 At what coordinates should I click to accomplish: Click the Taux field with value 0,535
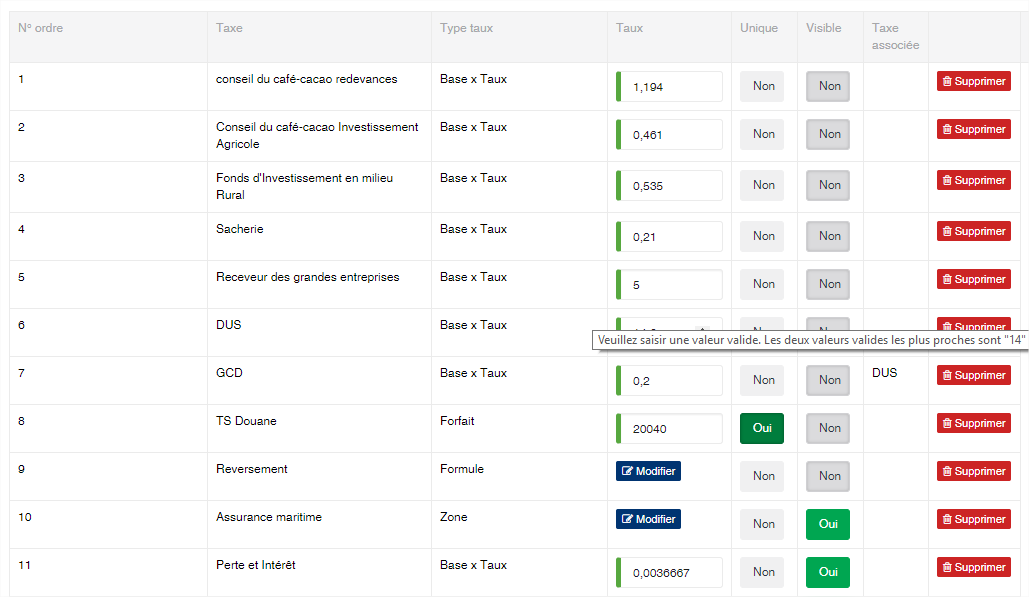pyautogui.click(x=671, y=186)
